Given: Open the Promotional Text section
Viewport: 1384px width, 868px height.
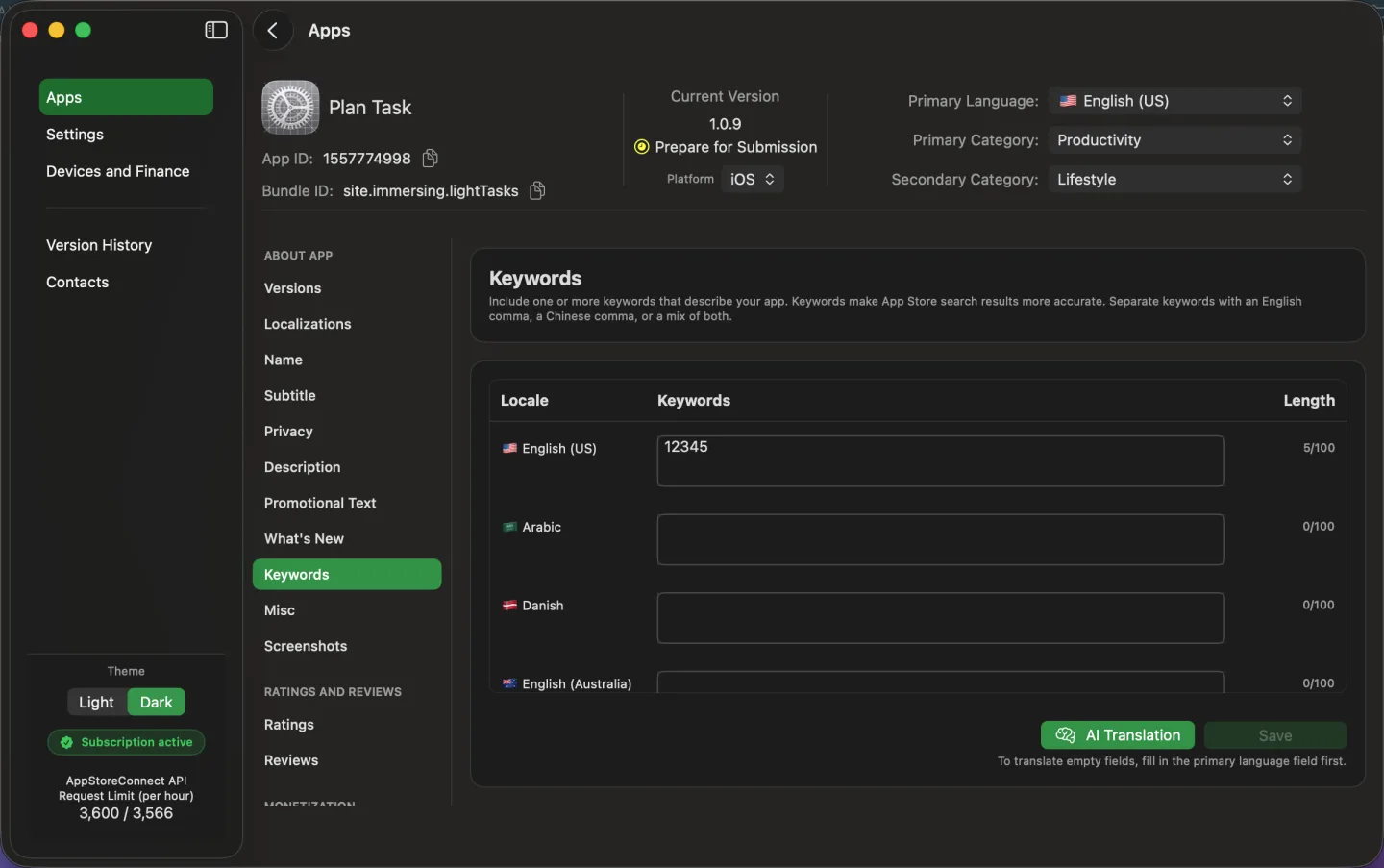Looking at the screenshot, I should pos(320,503).
